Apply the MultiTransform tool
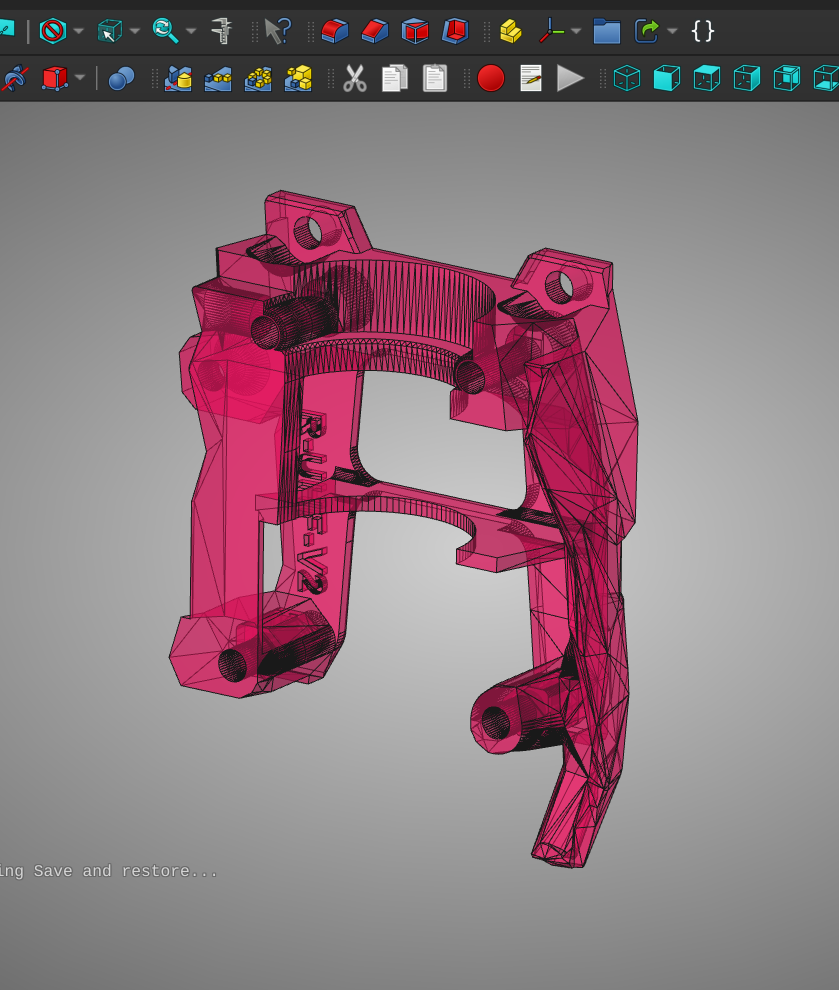The height and width of the screenshot is (990, 839). tap(298, 78)
